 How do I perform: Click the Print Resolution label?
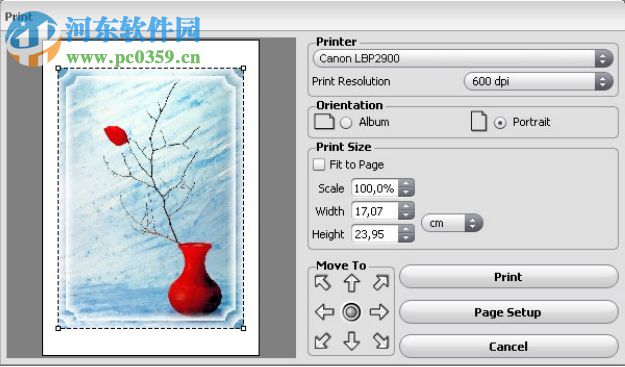pyautogui.click(x=351, y=81)
